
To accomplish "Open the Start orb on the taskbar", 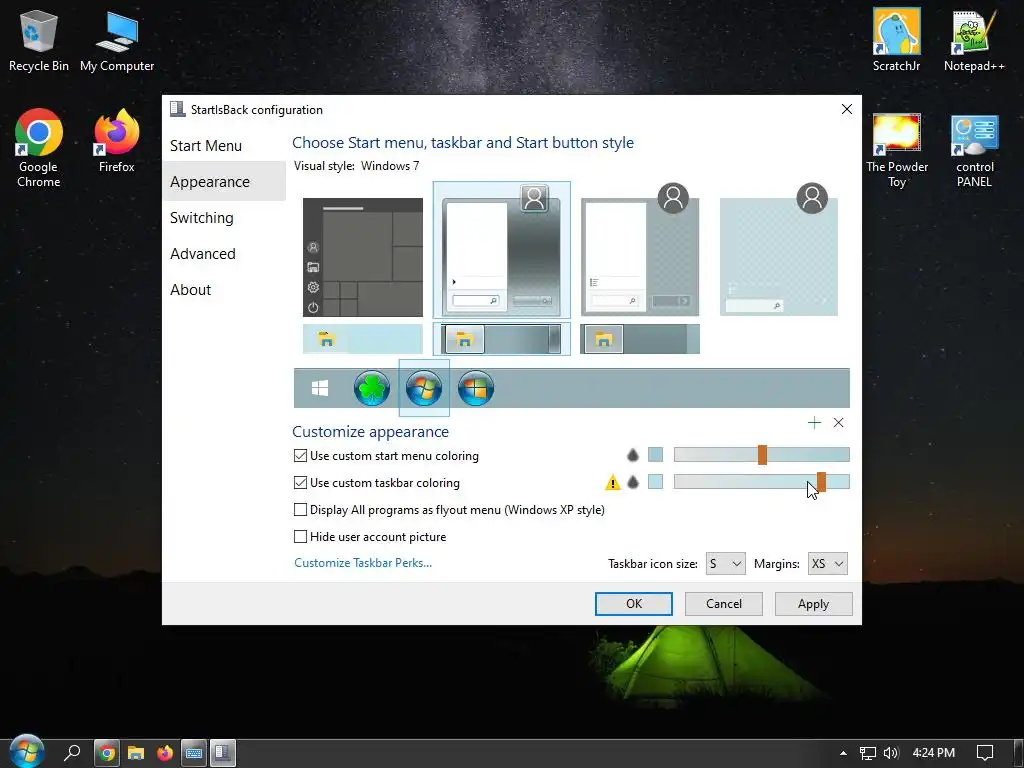I will pyautogui.click(x=26, y=752).
